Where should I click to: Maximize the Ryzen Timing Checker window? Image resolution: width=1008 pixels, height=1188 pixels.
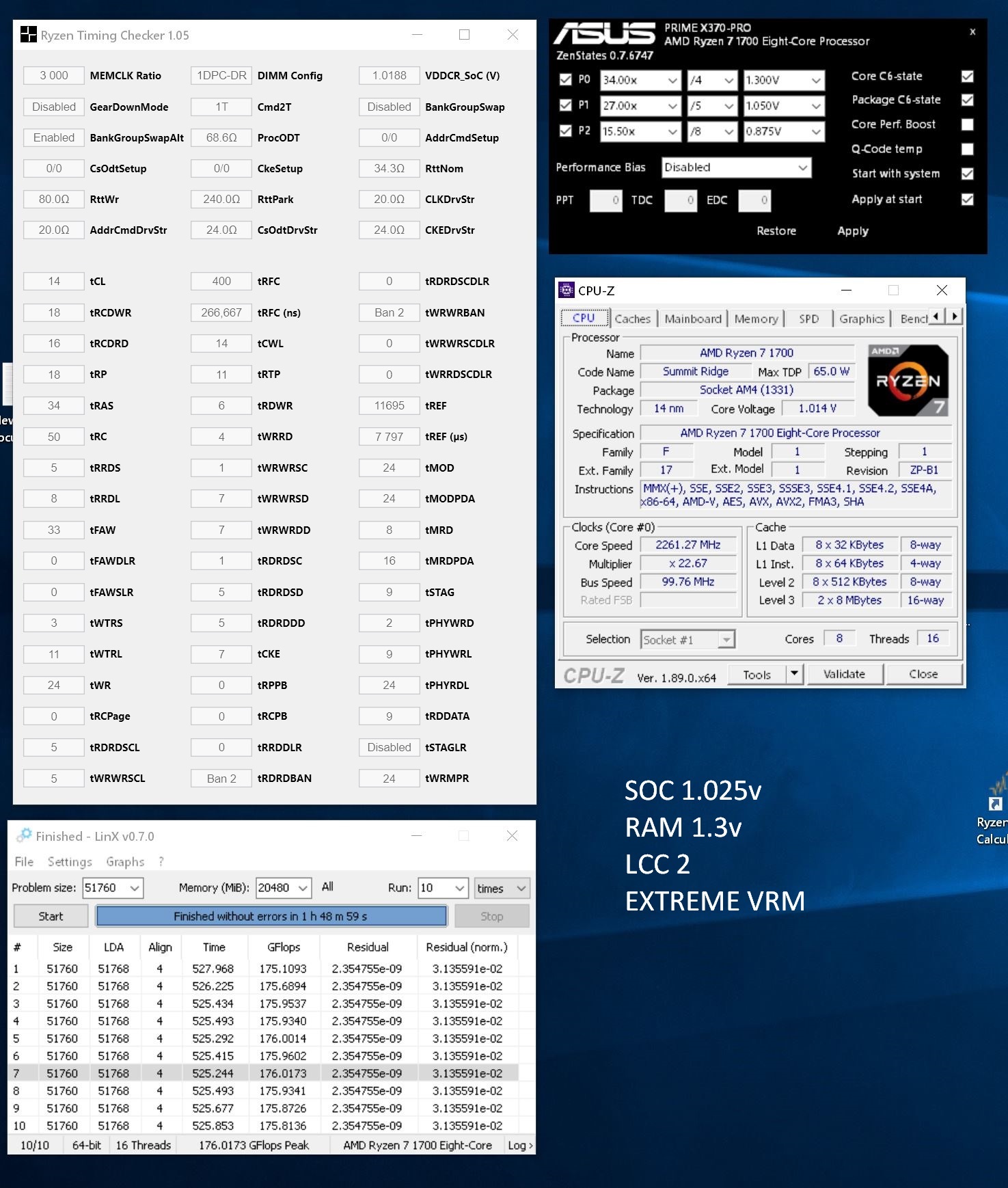point(464,34)
